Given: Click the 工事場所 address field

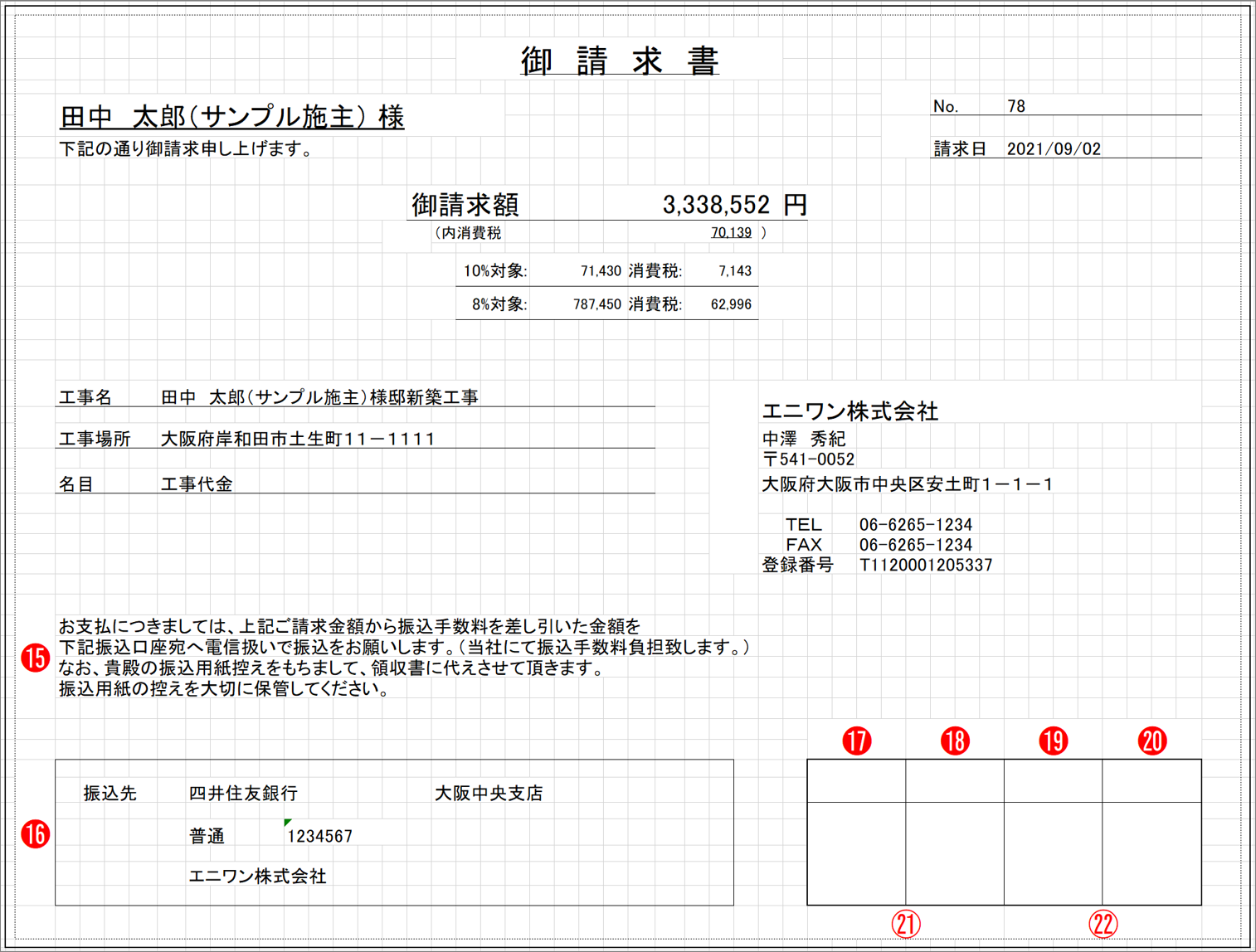Looking at the screenshot, I should tap(298, 439).
